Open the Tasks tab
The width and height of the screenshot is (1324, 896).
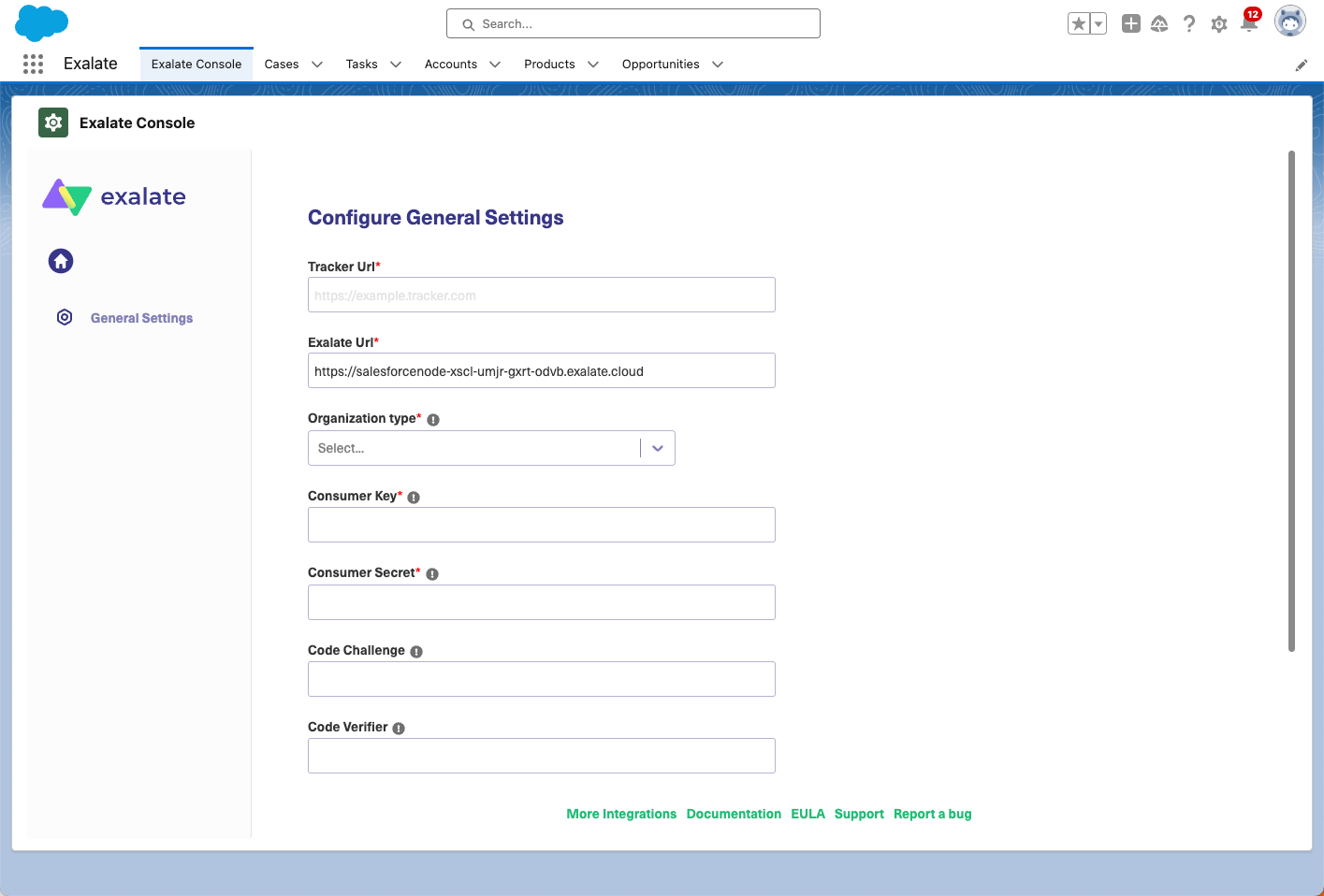point(361,65)
